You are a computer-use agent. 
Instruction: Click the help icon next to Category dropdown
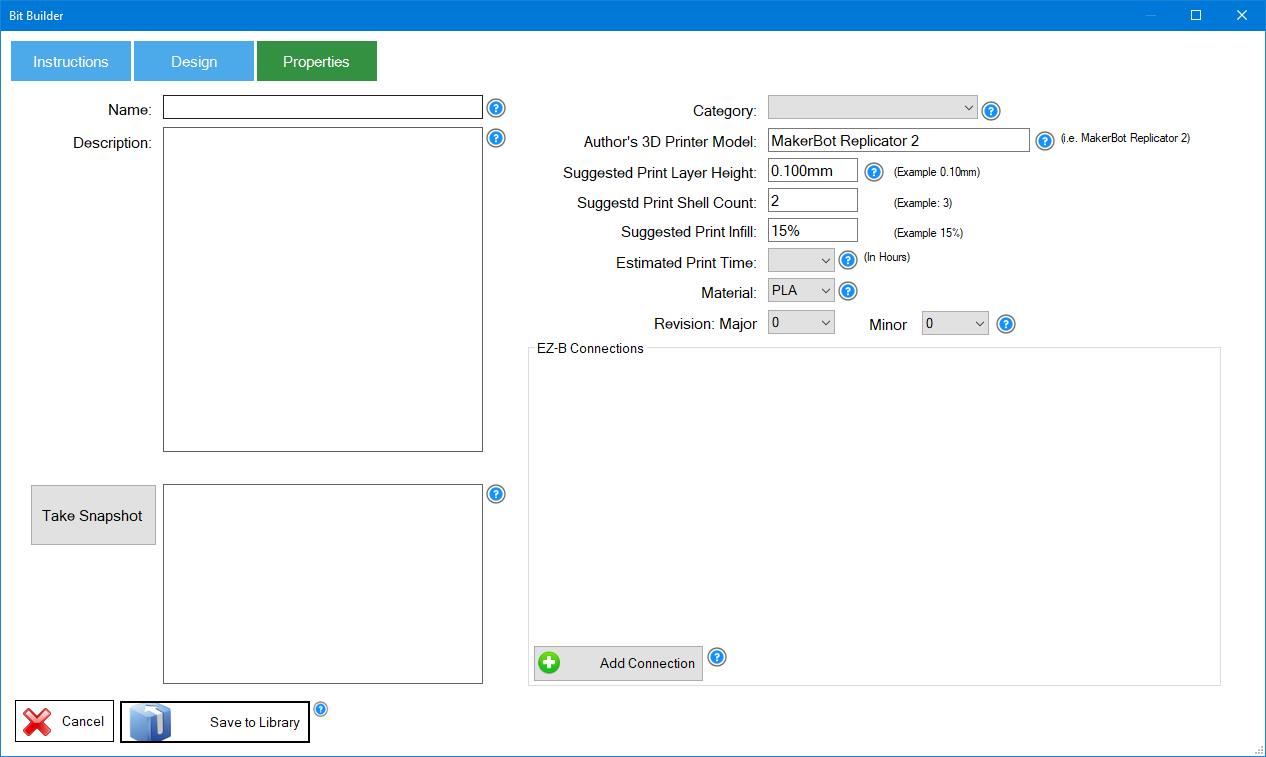[991, 111]
